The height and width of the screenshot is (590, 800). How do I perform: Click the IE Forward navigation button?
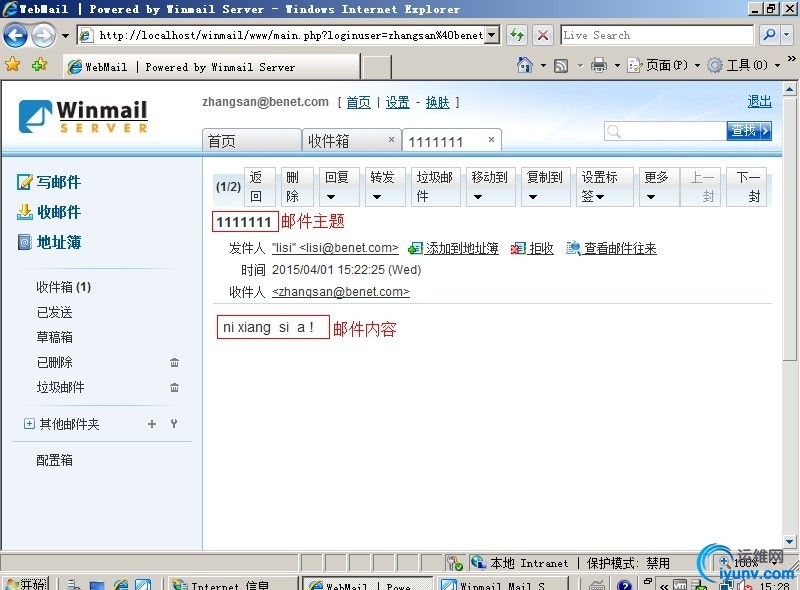tap(43, 35)
